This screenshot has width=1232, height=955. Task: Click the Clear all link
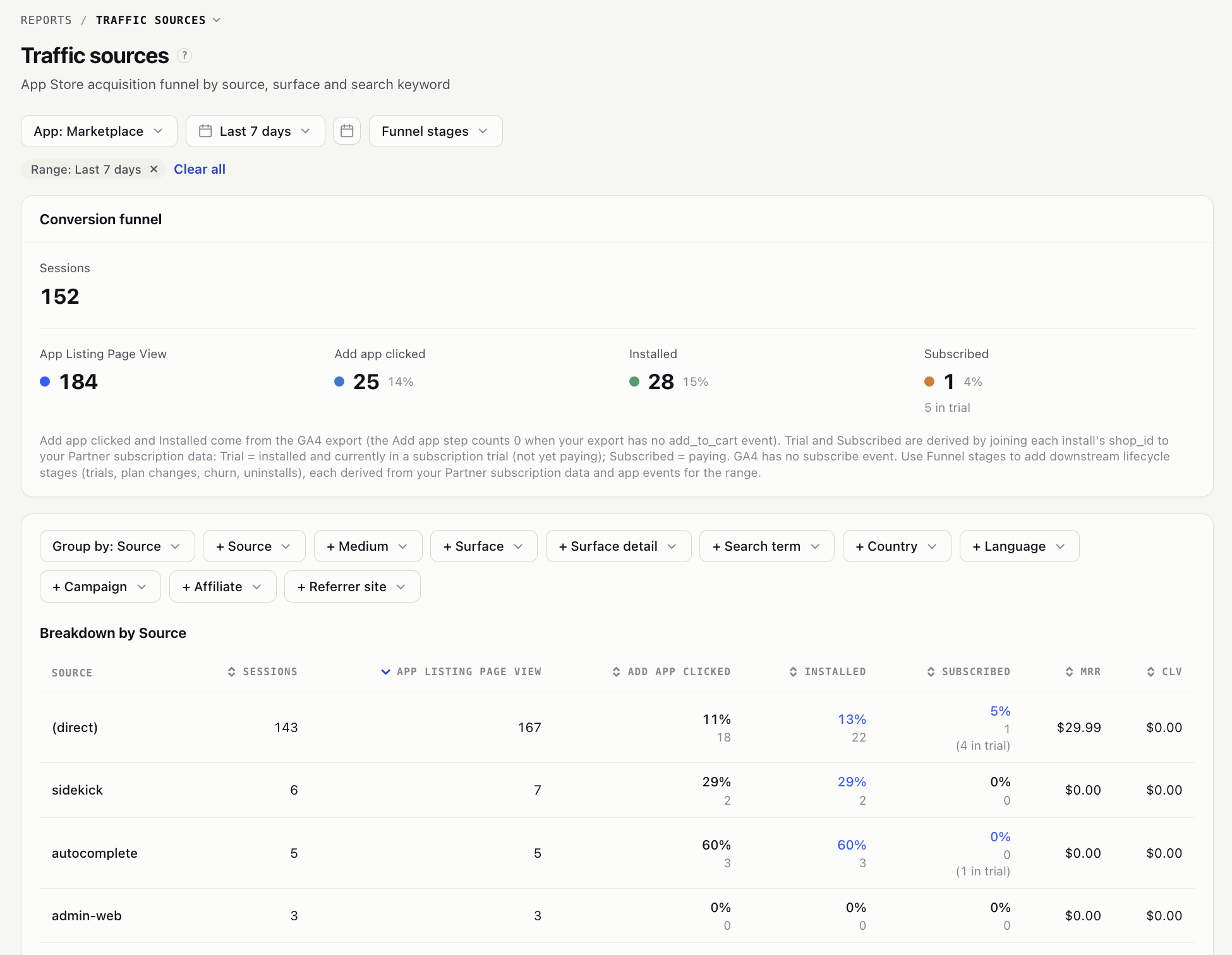tap(200, 169)
